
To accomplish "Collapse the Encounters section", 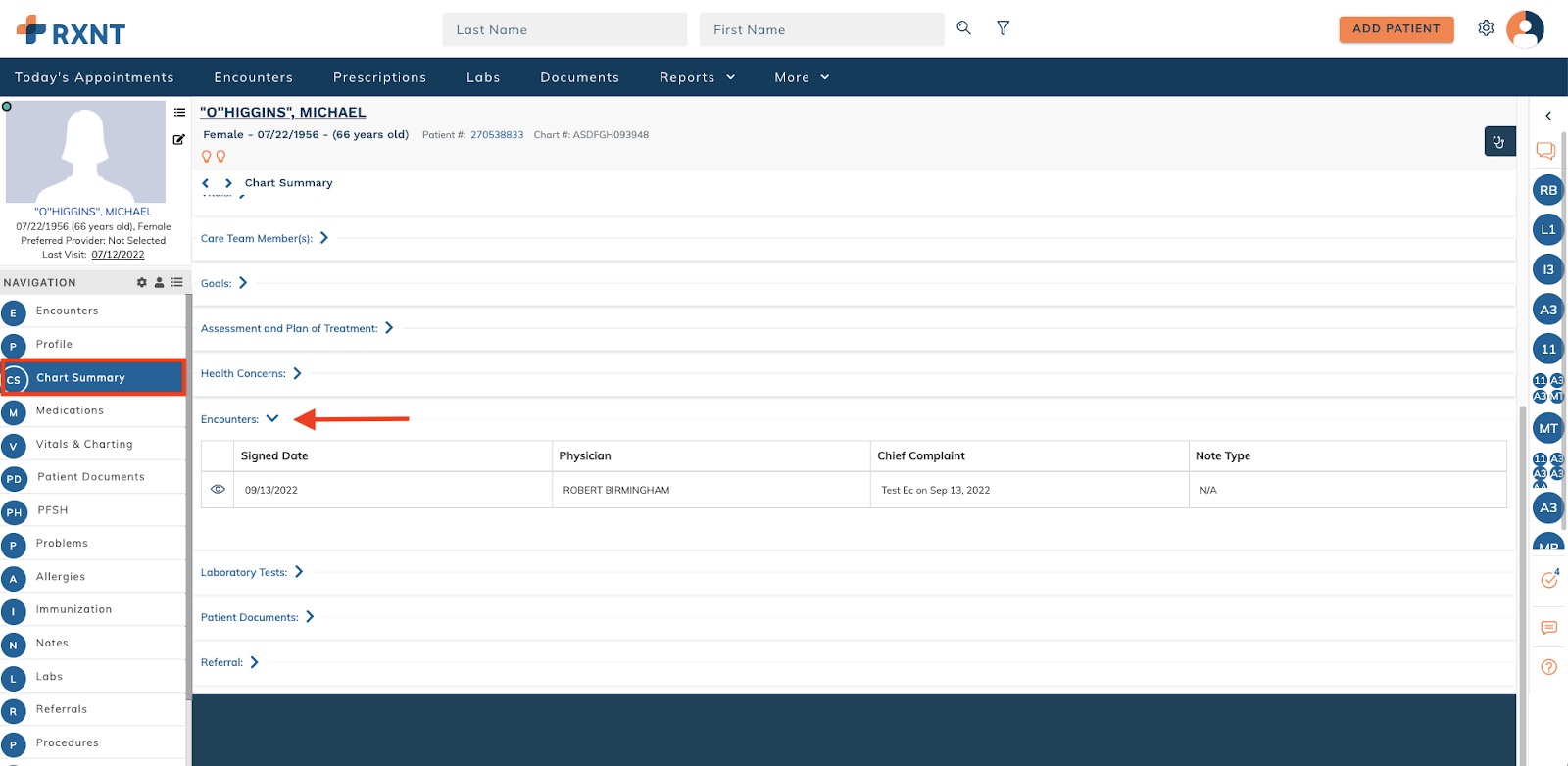I will click(272, 418).
